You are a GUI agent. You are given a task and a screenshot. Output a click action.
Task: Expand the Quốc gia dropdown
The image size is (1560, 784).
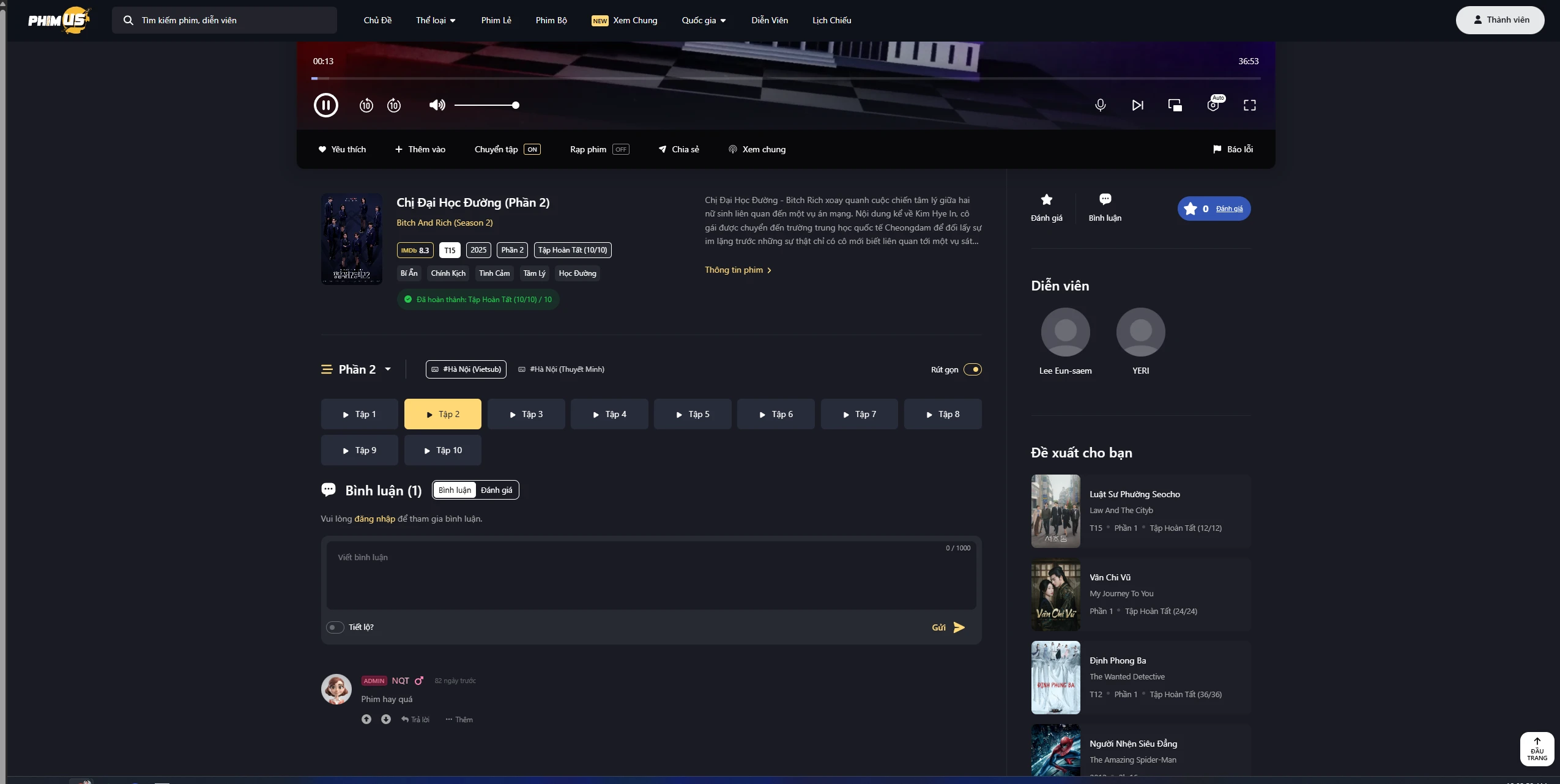[702, 20]
